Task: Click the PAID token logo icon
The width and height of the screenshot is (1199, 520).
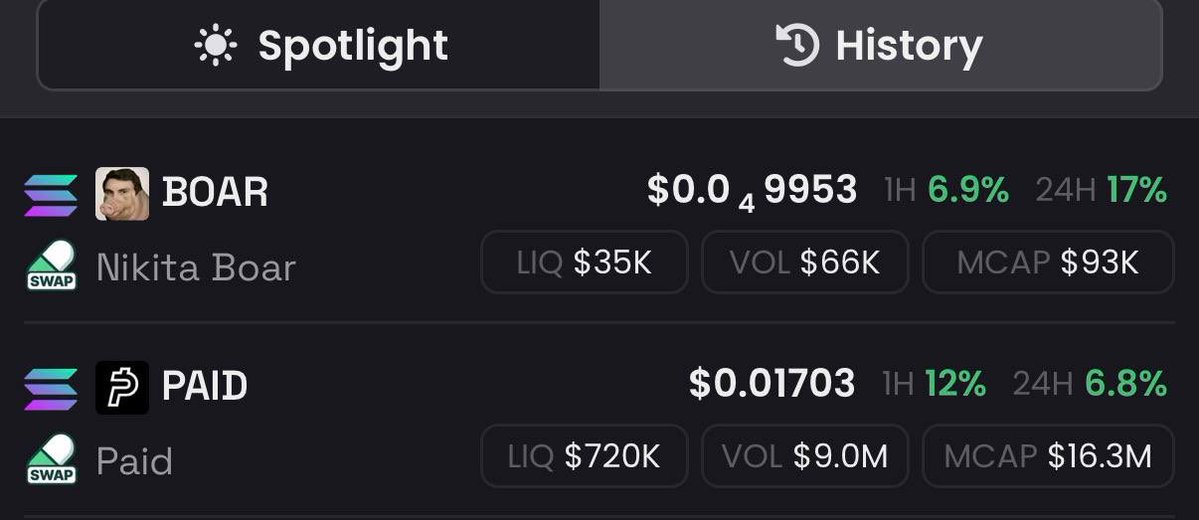Action: [122, 388]
